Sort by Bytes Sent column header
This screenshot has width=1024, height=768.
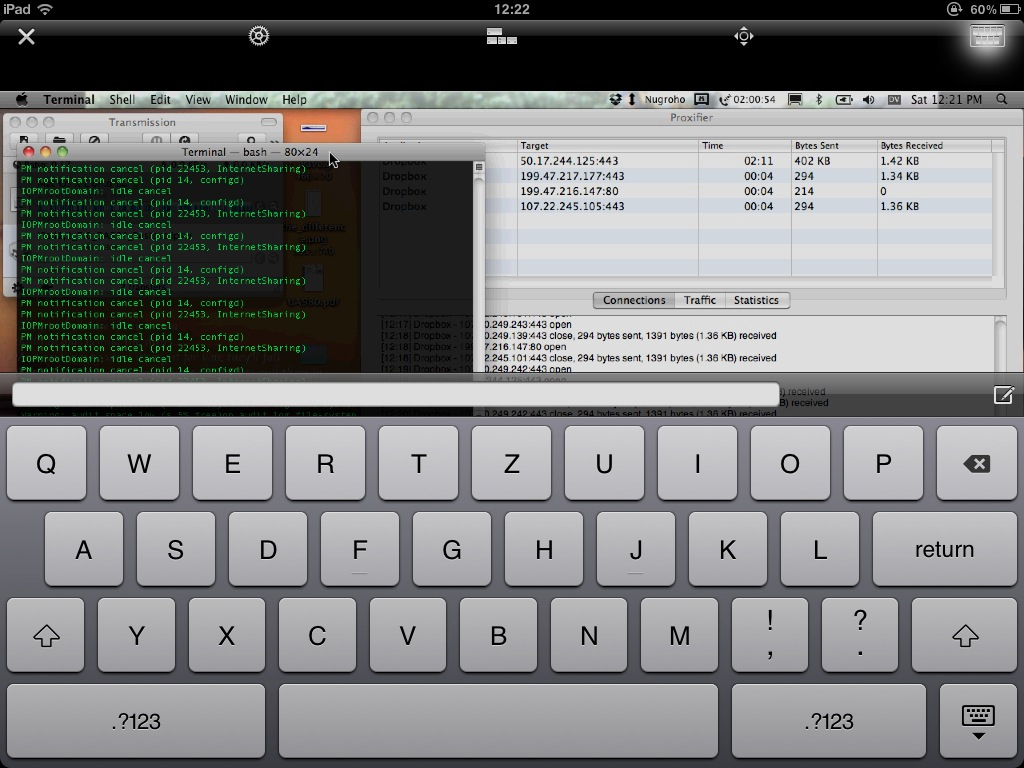(833, 146)
